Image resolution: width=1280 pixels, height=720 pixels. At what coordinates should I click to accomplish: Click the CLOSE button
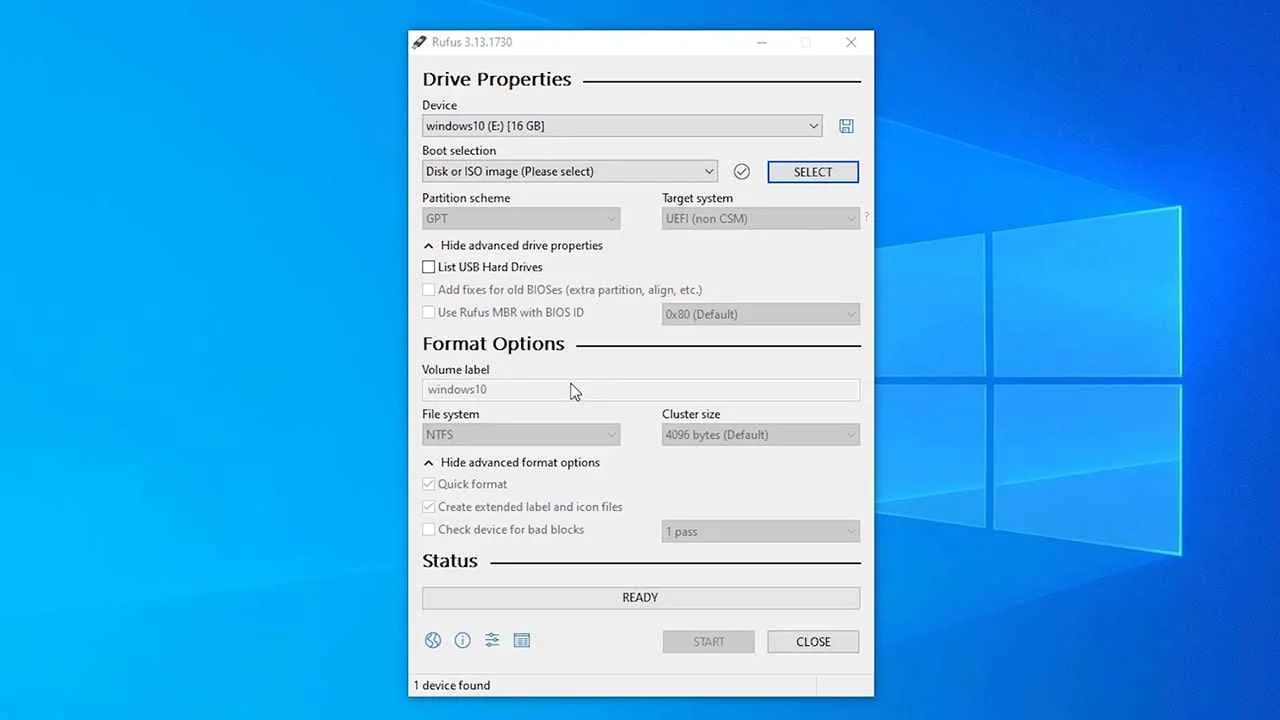(x=813, y=642)
